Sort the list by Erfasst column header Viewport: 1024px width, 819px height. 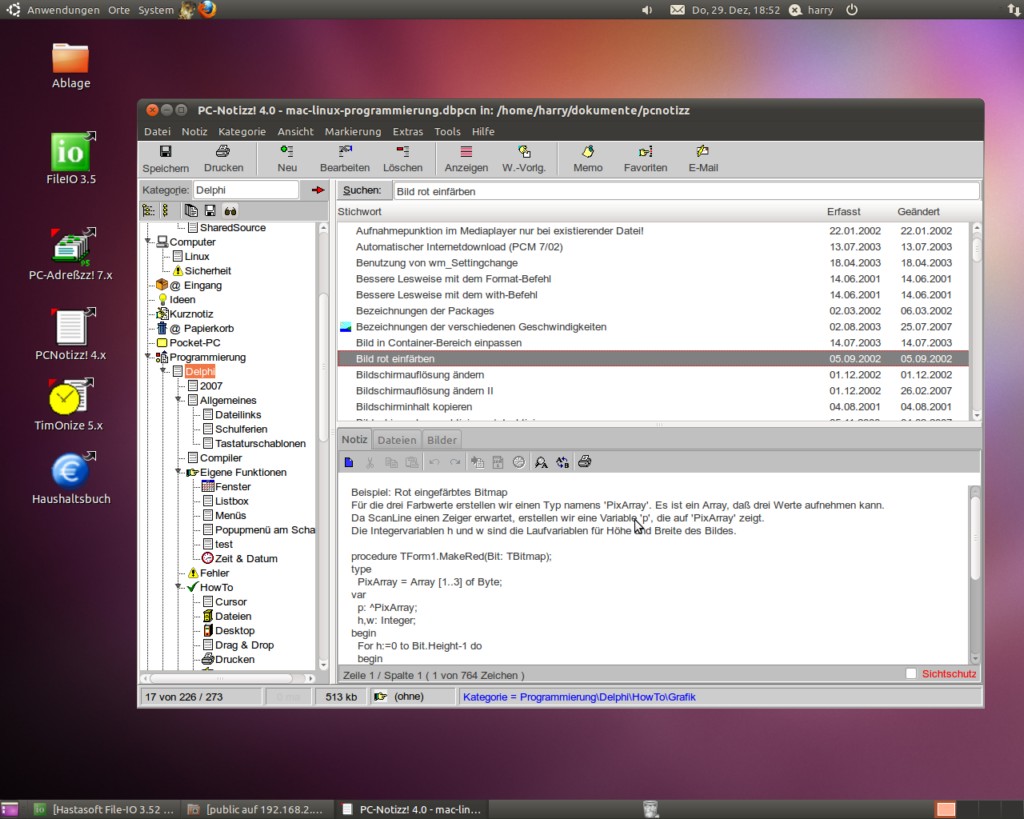(x=844, y=212)
